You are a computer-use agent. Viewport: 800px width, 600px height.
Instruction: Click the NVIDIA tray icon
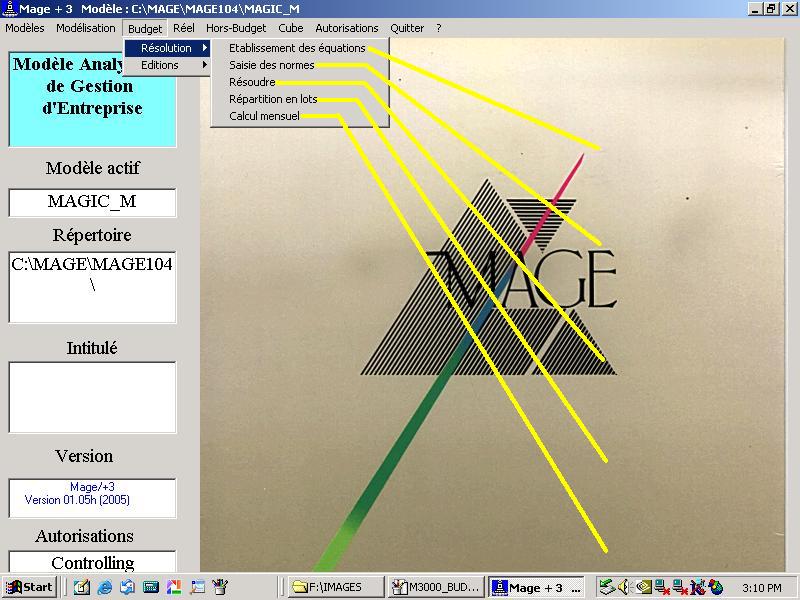[643, 587]
